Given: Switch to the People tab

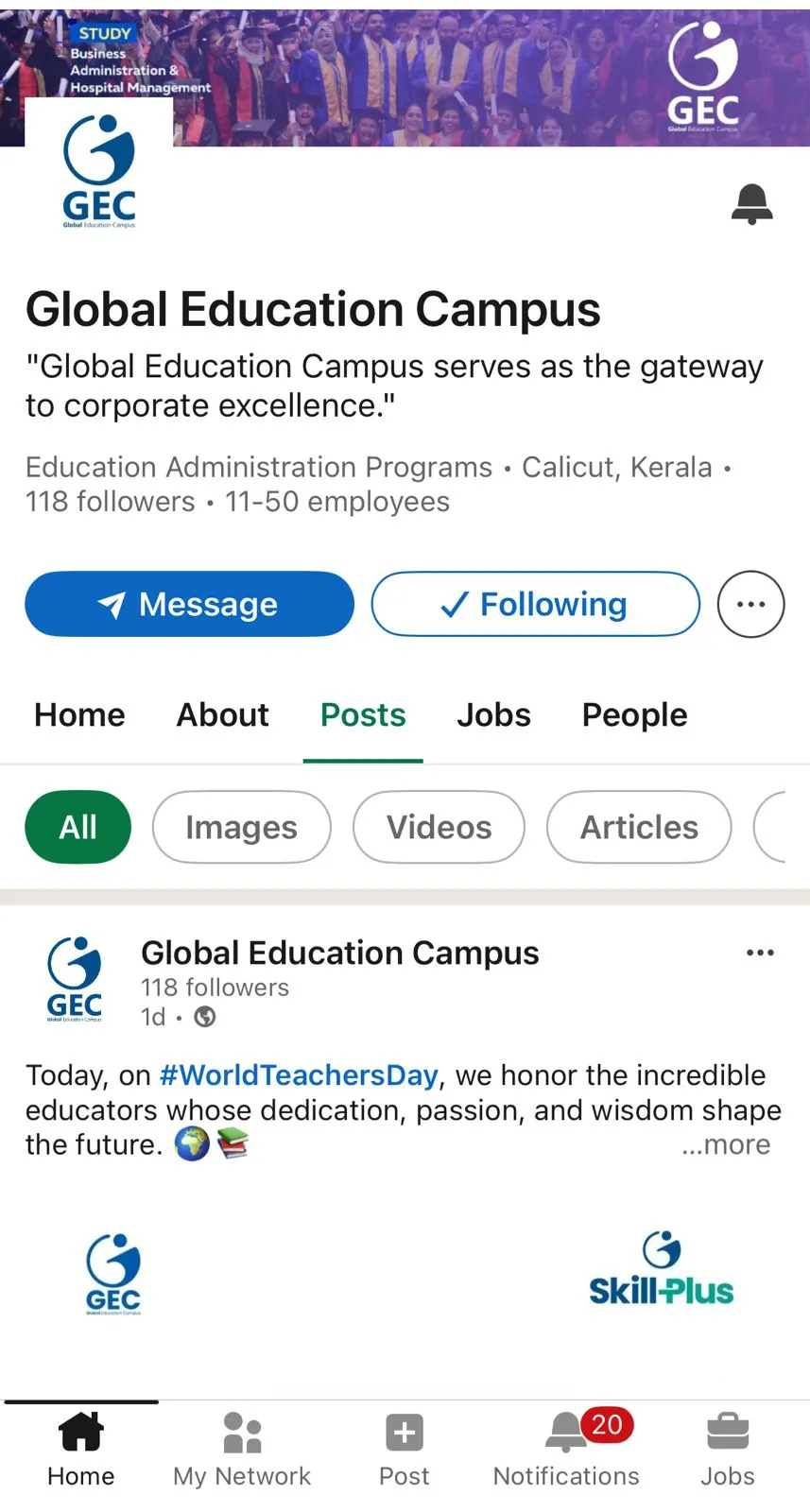Looking at the screenshot, I should pyautogui.click(x=634, y=715).
